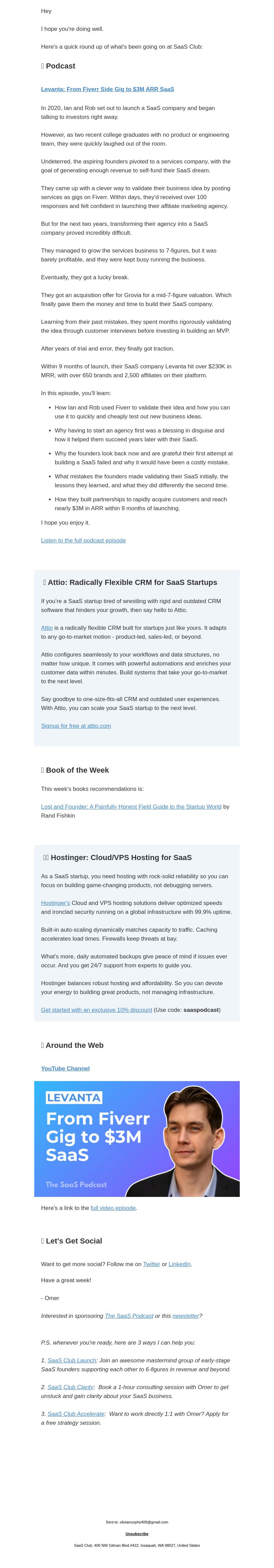Open the Lost and Founder book link

tap(131, 807)
